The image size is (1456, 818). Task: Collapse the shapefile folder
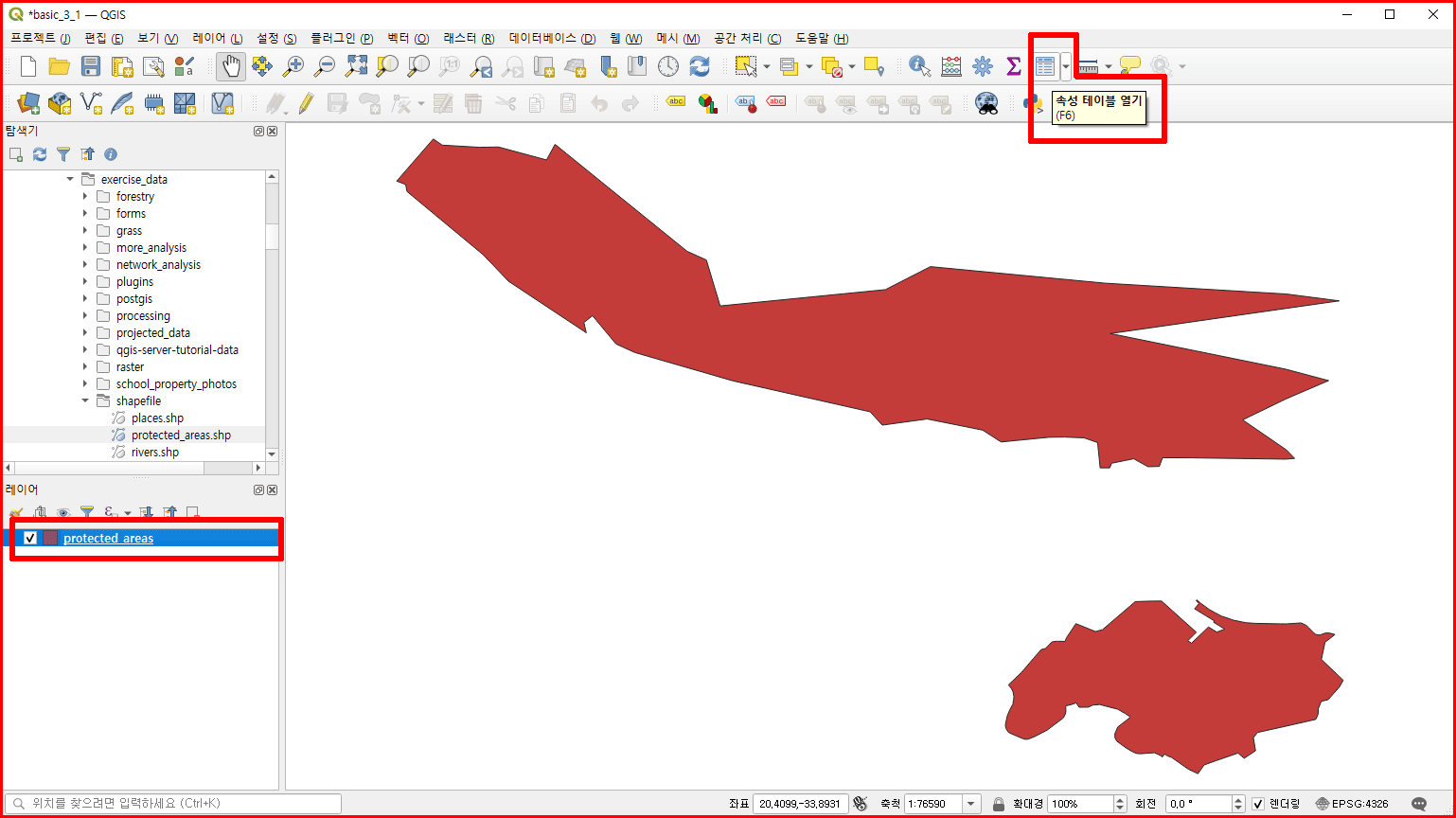click(x=85, y=401)
